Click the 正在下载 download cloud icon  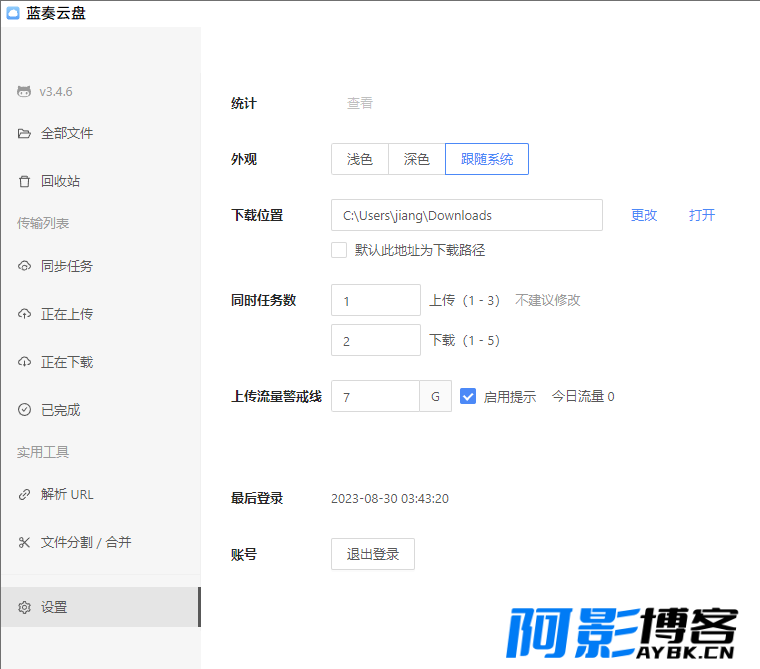coord(24,362)
